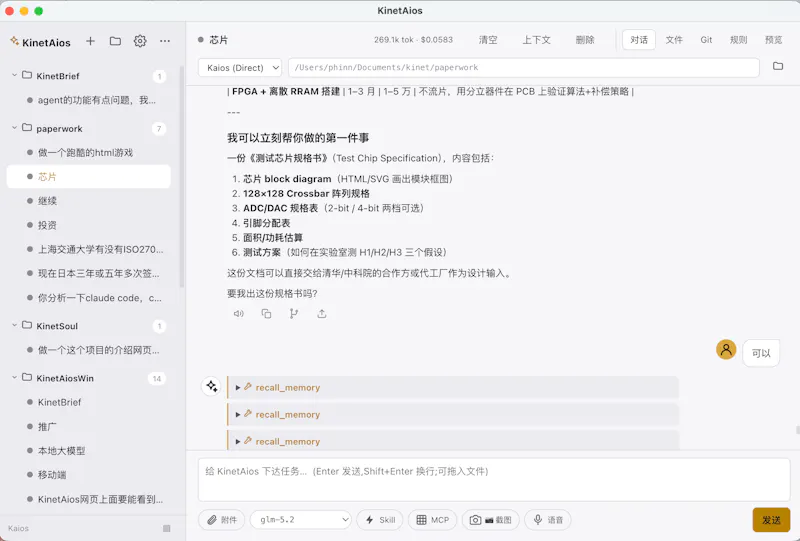The image size is (800, 541).
Task: Click the '可以' user message bubble
Action: point(761,353)
